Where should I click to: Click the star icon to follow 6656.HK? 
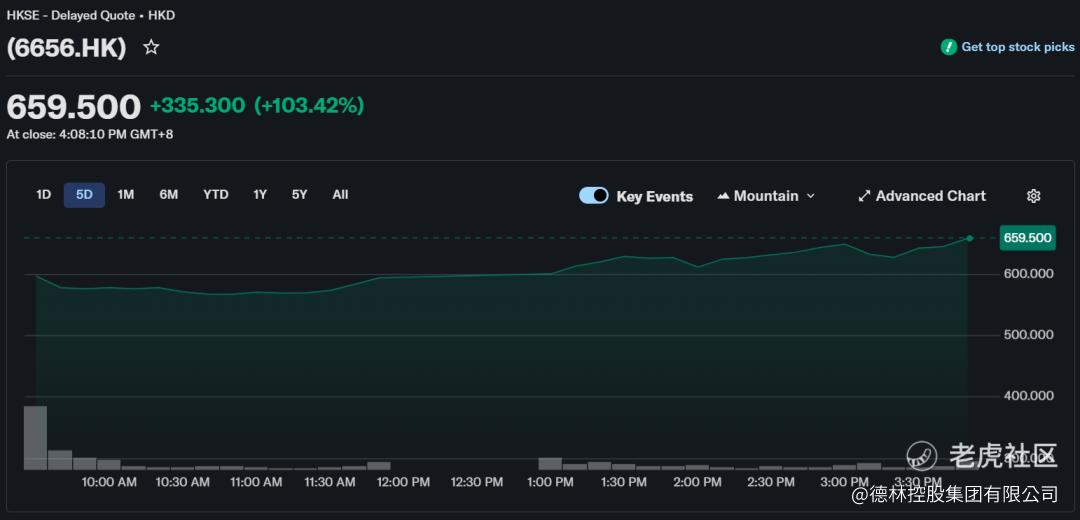(151, 47)
